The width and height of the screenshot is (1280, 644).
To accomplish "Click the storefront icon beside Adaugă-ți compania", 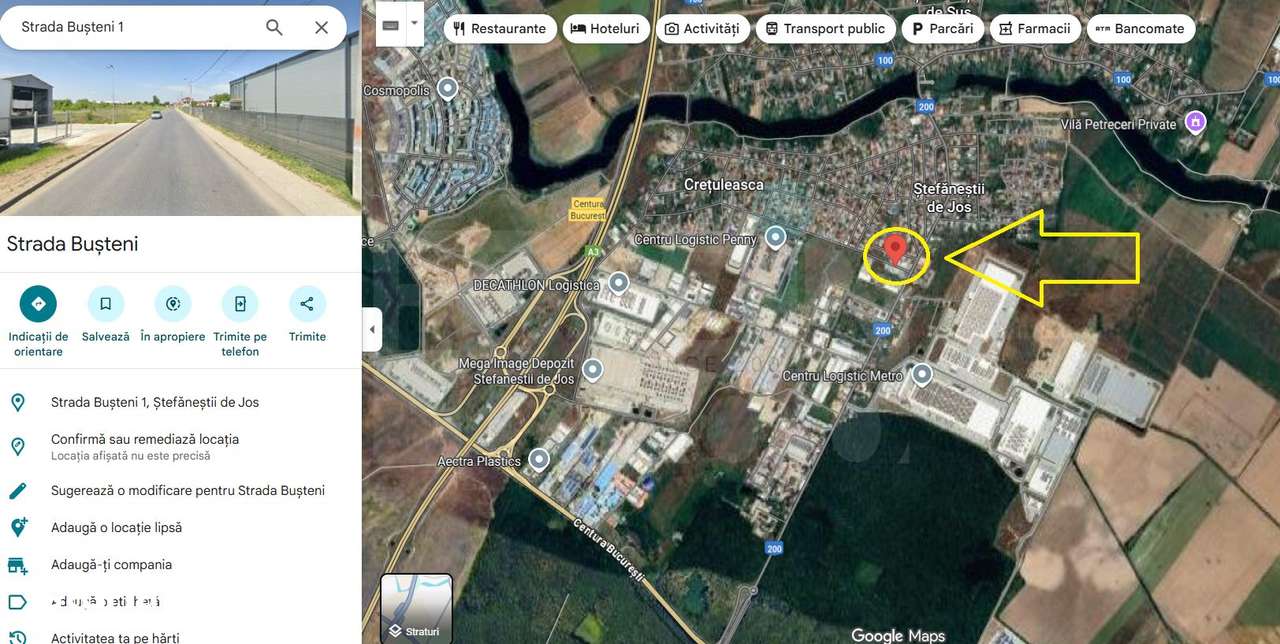I will (x=17, y=565).
